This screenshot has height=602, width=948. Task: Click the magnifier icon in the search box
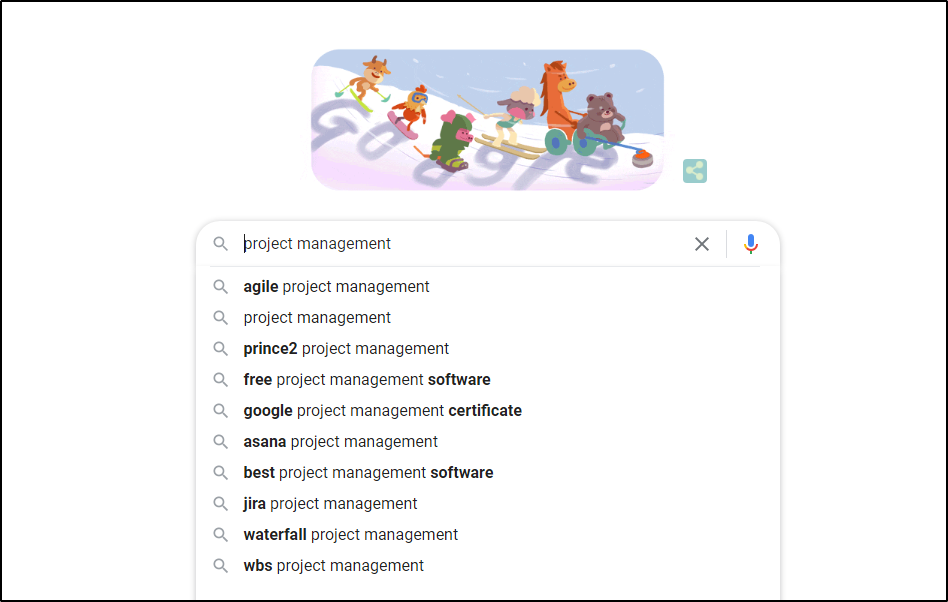[221, 244]
